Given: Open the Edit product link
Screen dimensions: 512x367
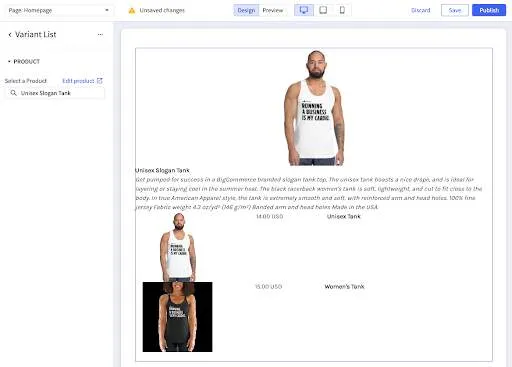Looking at the screenshot, I should pyautogui.click(x=78, y=81).
